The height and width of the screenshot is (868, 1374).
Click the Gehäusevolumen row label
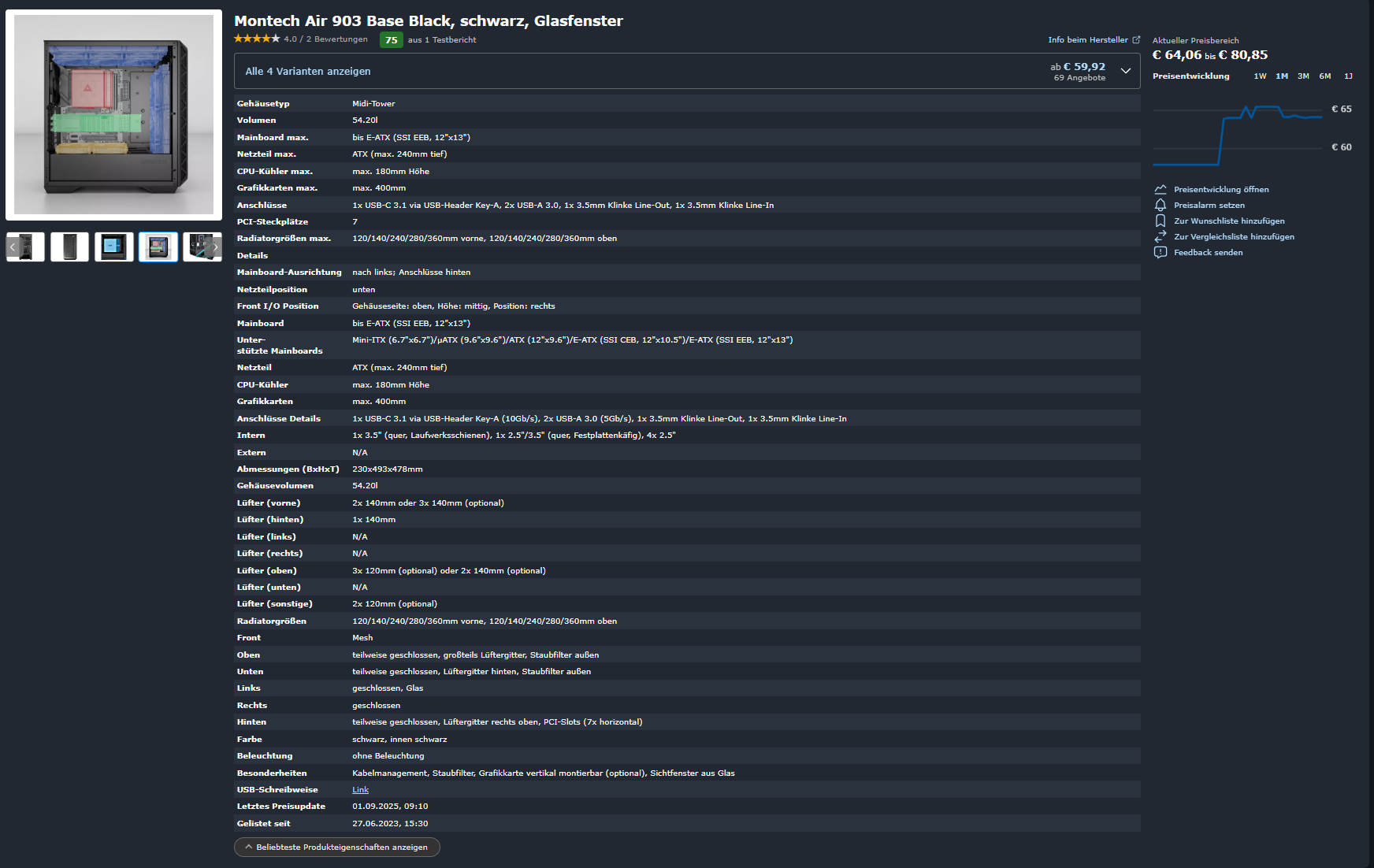(275, 485)
